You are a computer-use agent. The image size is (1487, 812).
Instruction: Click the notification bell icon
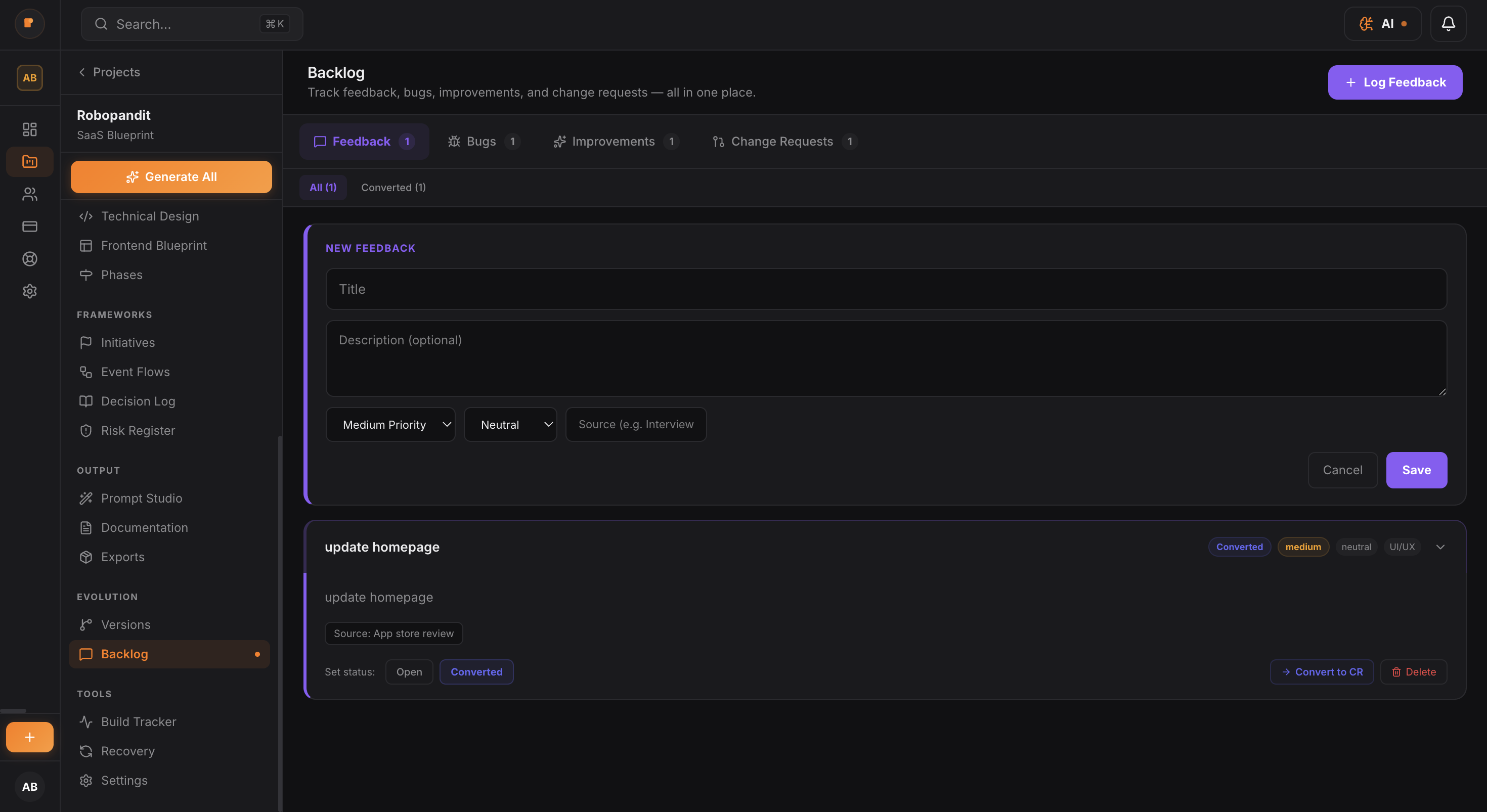click(1448, 24)
